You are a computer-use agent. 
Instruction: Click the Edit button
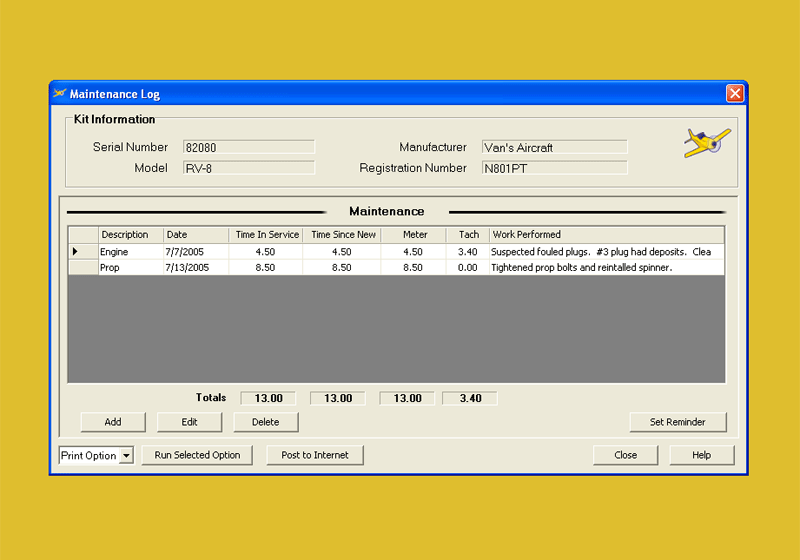tap(189, 422)
